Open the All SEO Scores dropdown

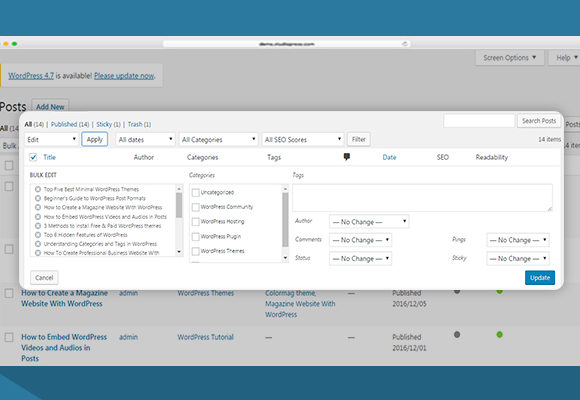tap(303, 140)
